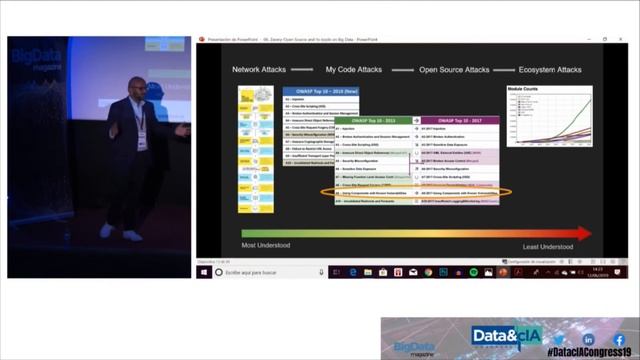Click the green-to-red gradient arrow
The image size is (640, 360).
click(x=416, y=233)
